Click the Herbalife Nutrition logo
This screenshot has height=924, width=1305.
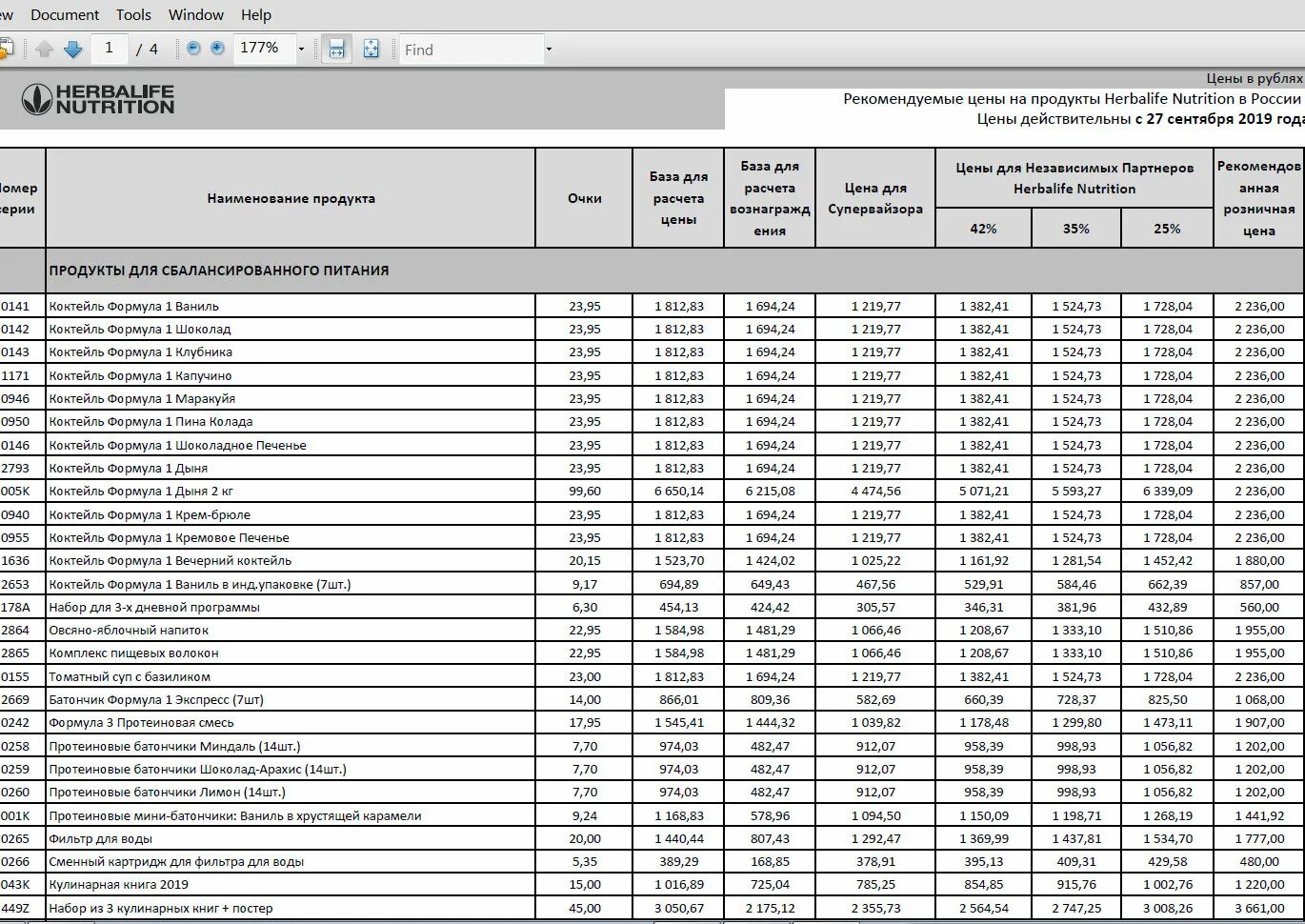[98, 100]
